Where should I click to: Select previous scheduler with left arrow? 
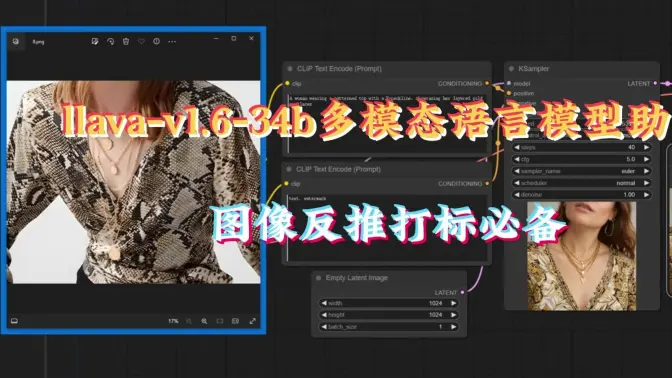pyautogui.click(x=517, y=183)
